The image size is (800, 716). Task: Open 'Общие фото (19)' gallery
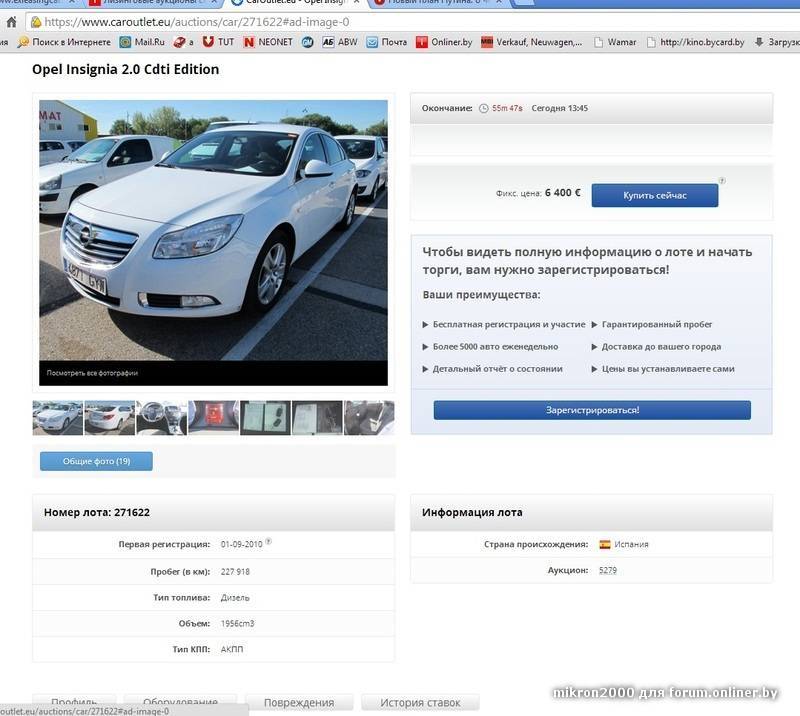96,461
